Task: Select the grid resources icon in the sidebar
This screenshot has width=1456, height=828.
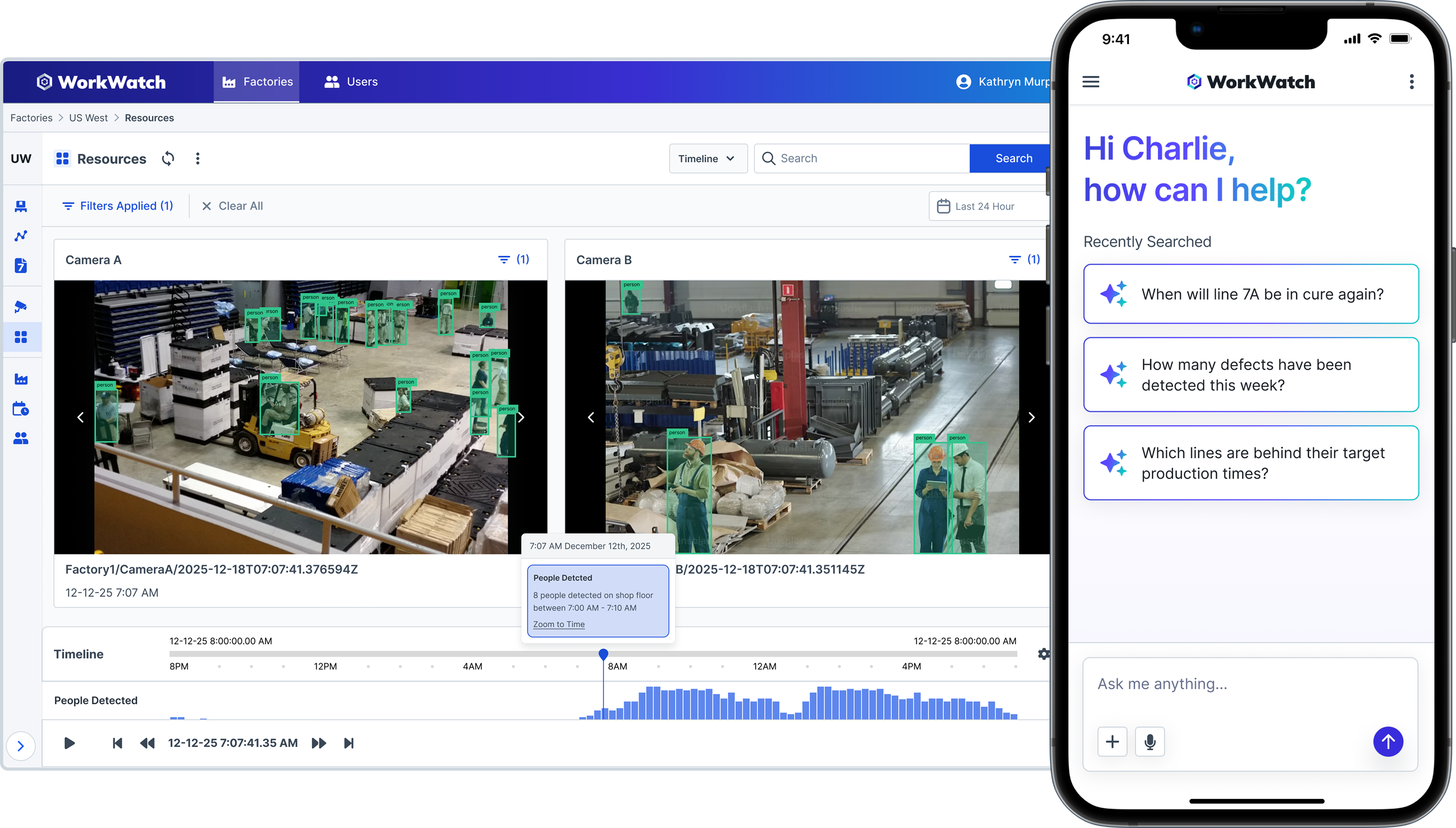Action: (21, 337)
